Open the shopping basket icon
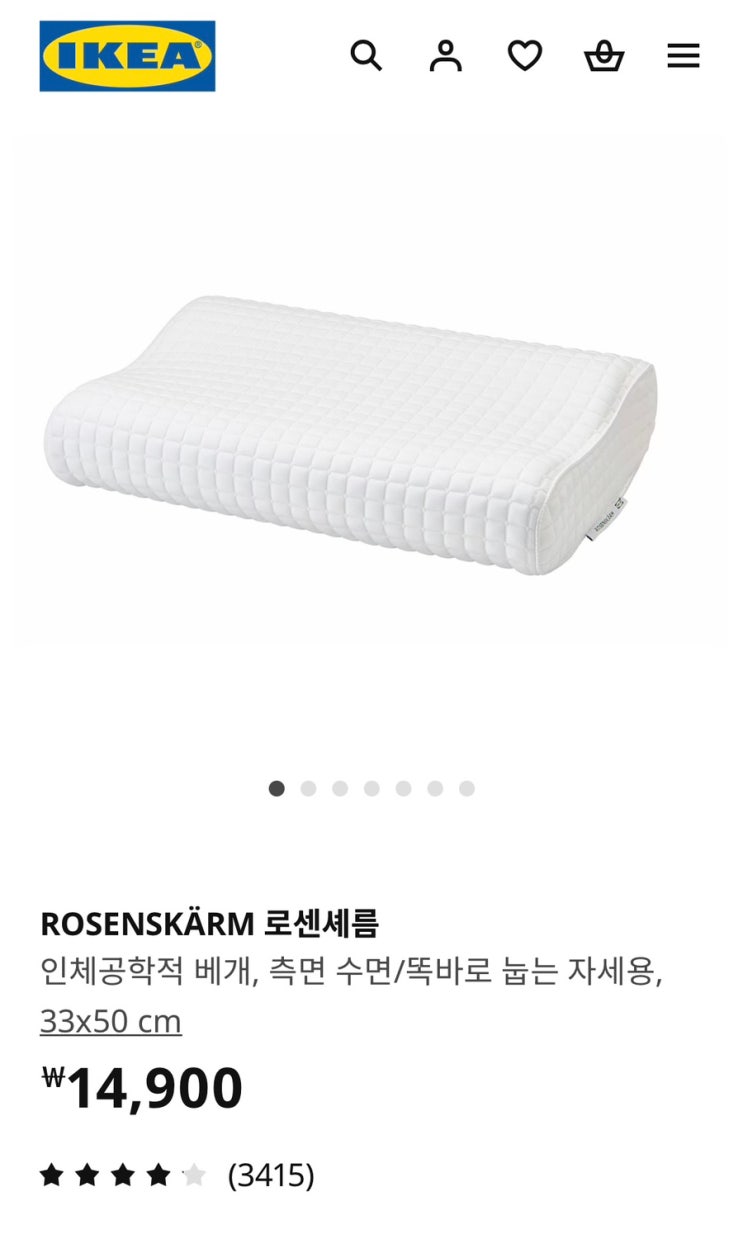 coord(604,56)
